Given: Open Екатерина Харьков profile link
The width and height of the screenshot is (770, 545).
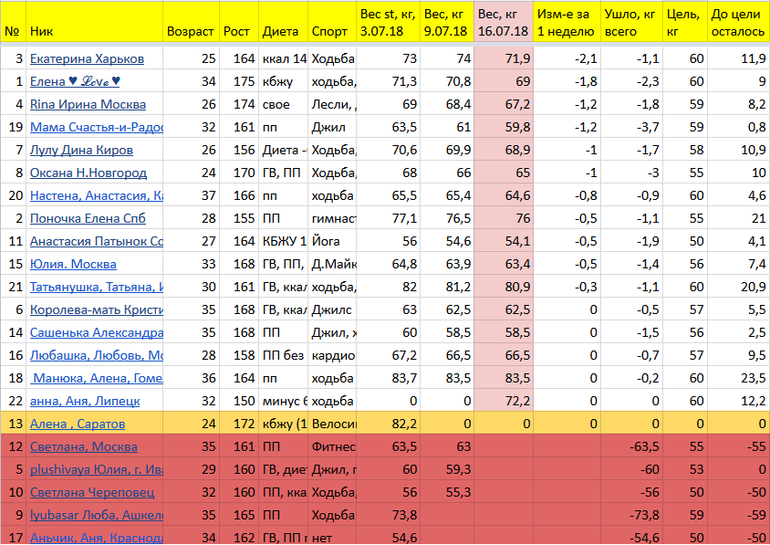Looking at the screenshot, I should coord(87,59).
